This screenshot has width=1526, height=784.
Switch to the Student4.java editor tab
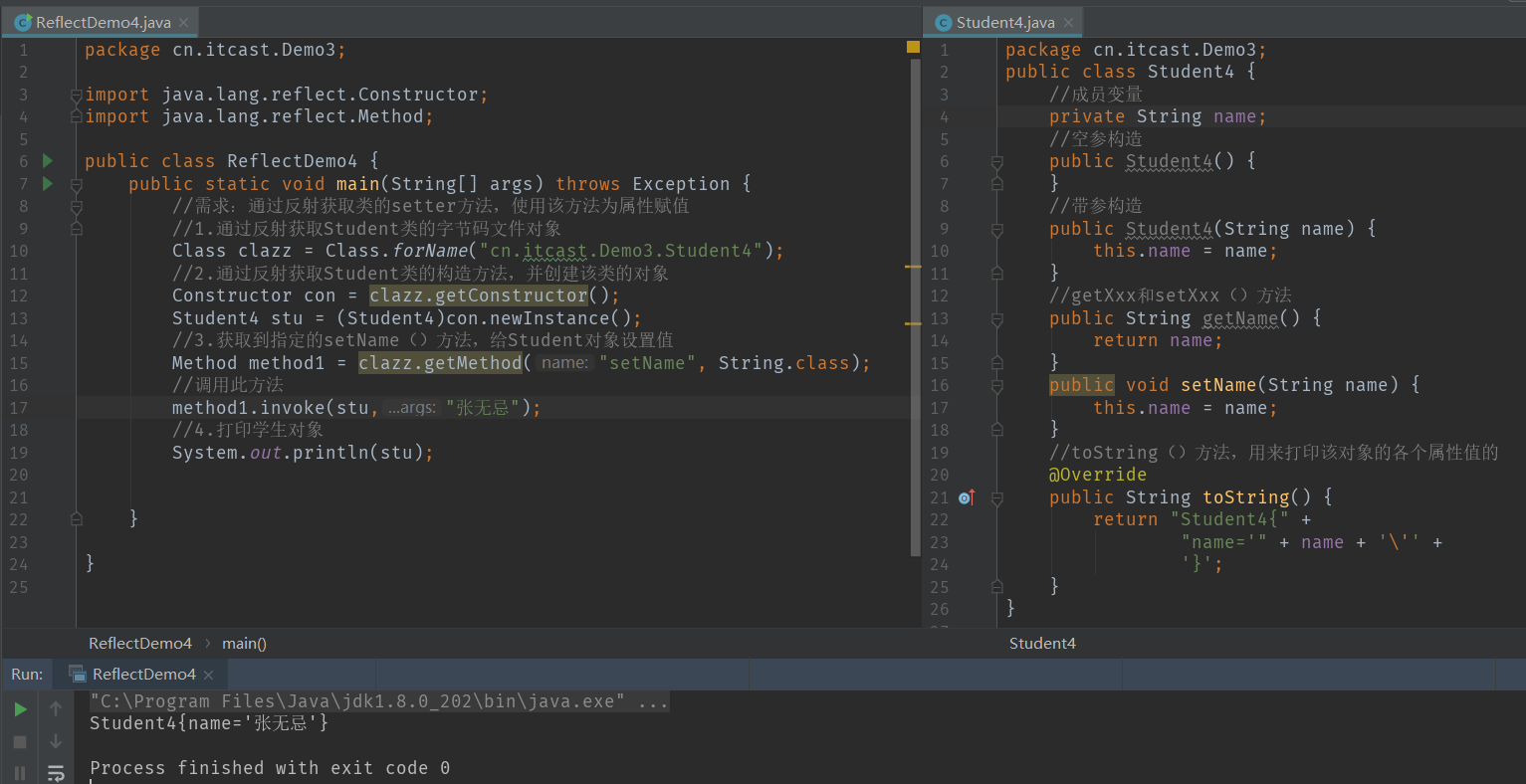pyautogui.click(x=1005, y=22)
